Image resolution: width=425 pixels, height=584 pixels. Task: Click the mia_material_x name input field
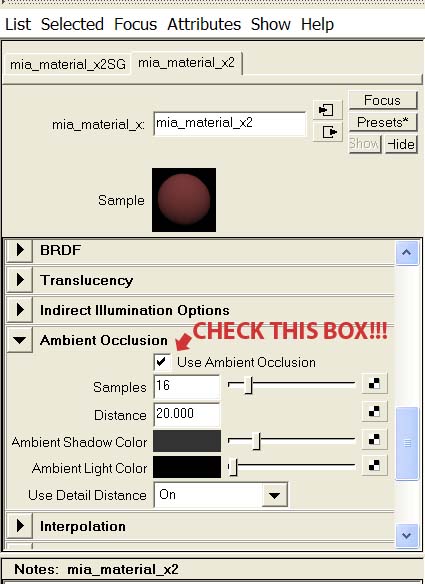point(229,124)
